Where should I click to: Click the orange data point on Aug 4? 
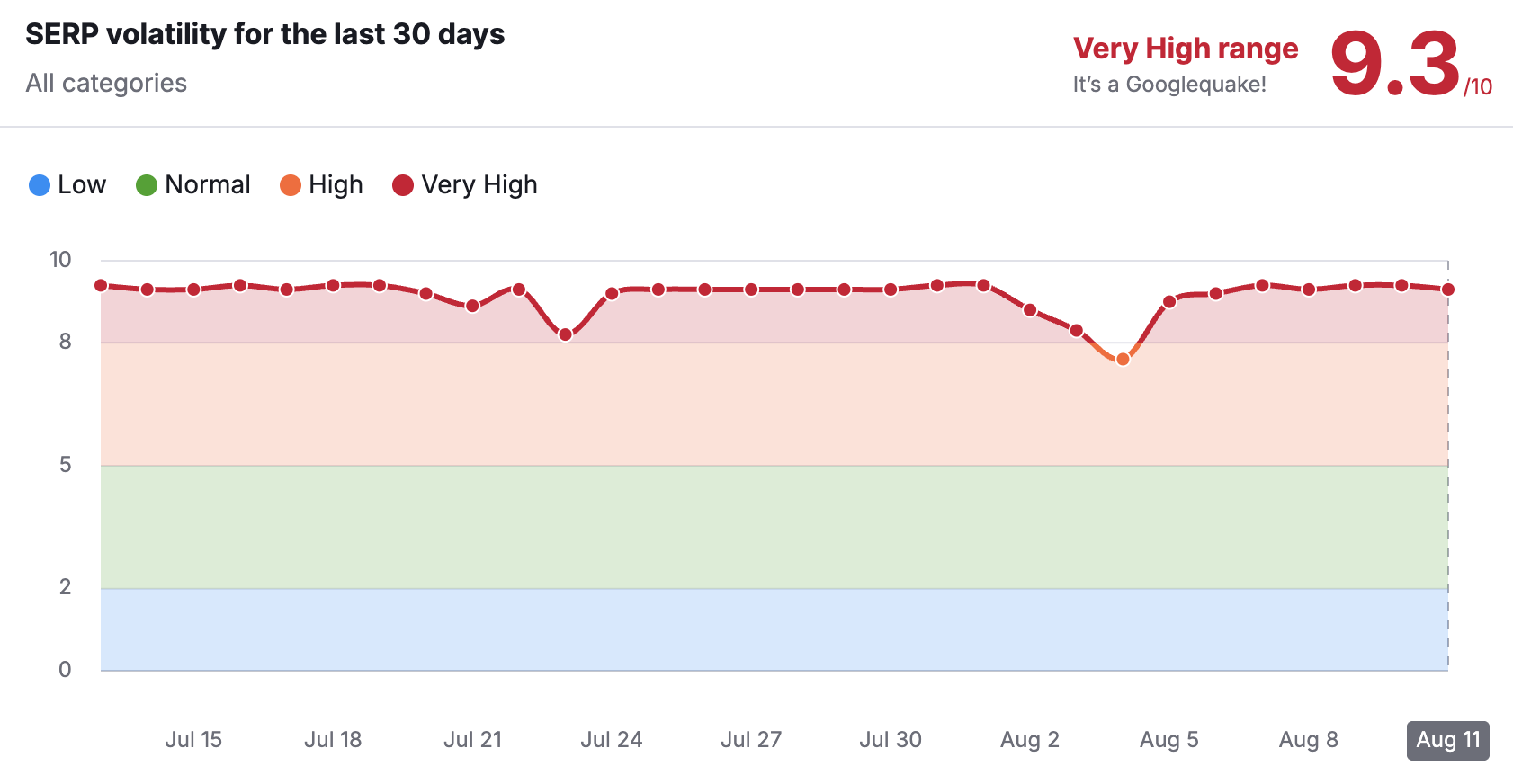coord(1123,360)
